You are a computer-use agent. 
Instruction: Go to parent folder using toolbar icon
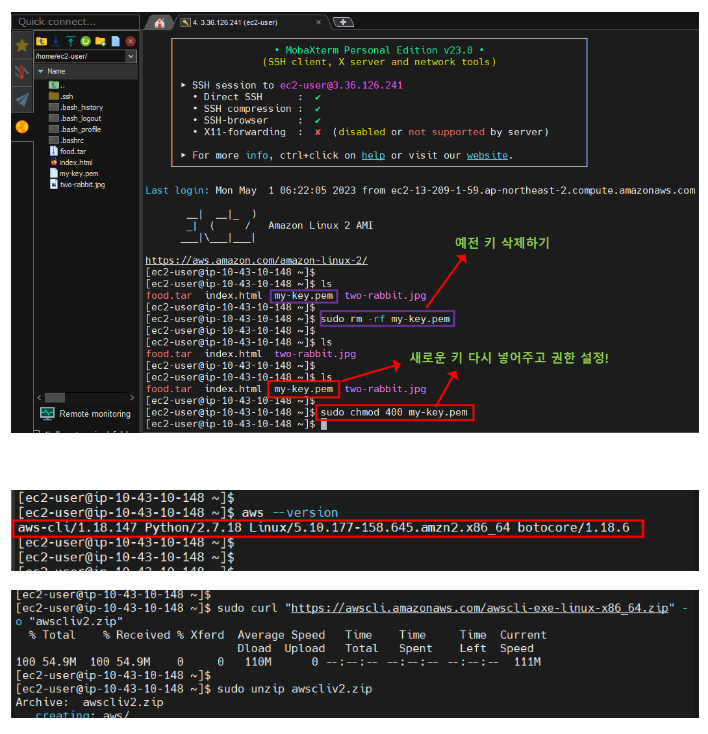coord(42,41)
